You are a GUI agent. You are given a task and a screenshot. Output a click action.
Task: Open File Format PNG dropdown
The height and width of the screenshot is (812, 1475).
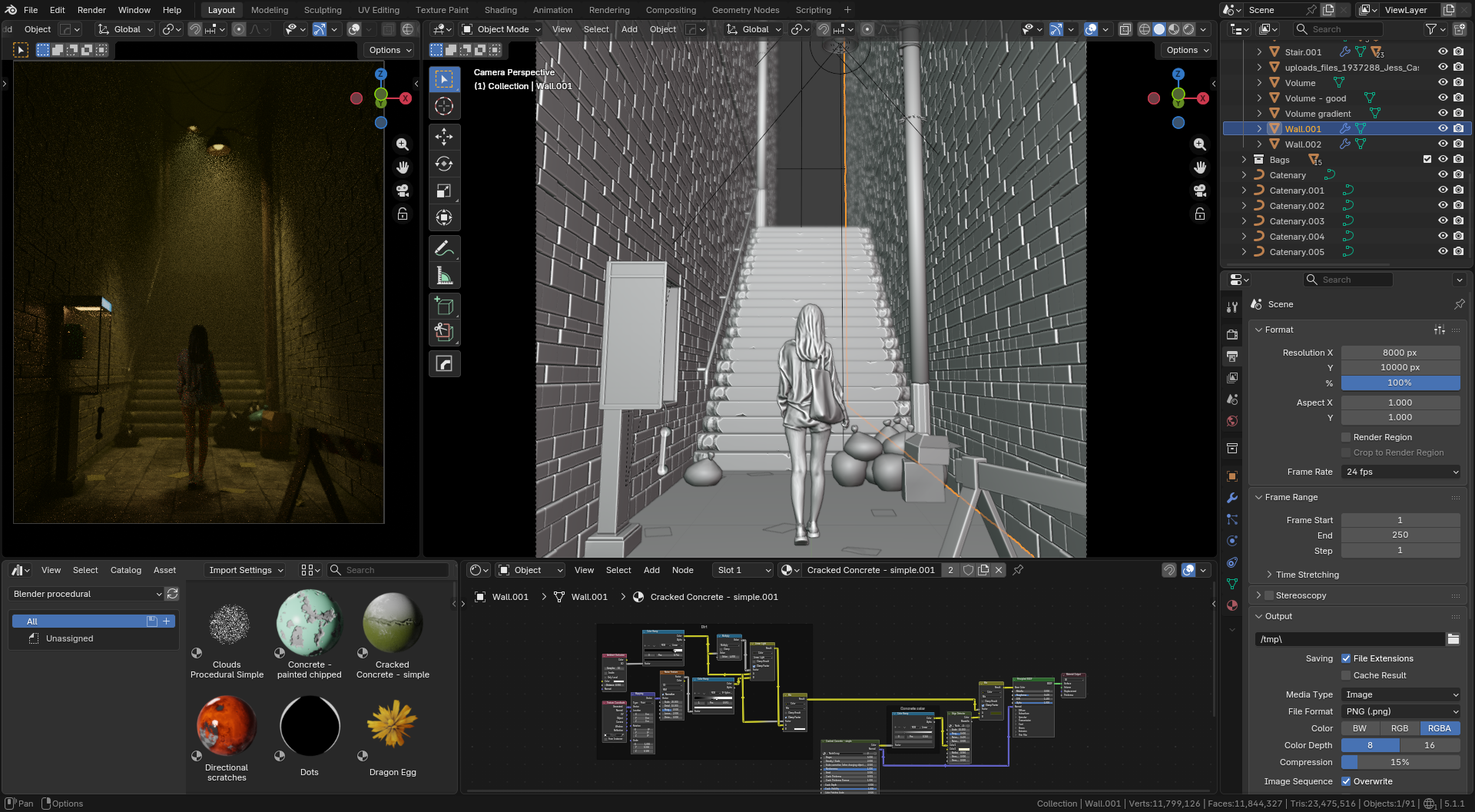tap(1400, 711)
